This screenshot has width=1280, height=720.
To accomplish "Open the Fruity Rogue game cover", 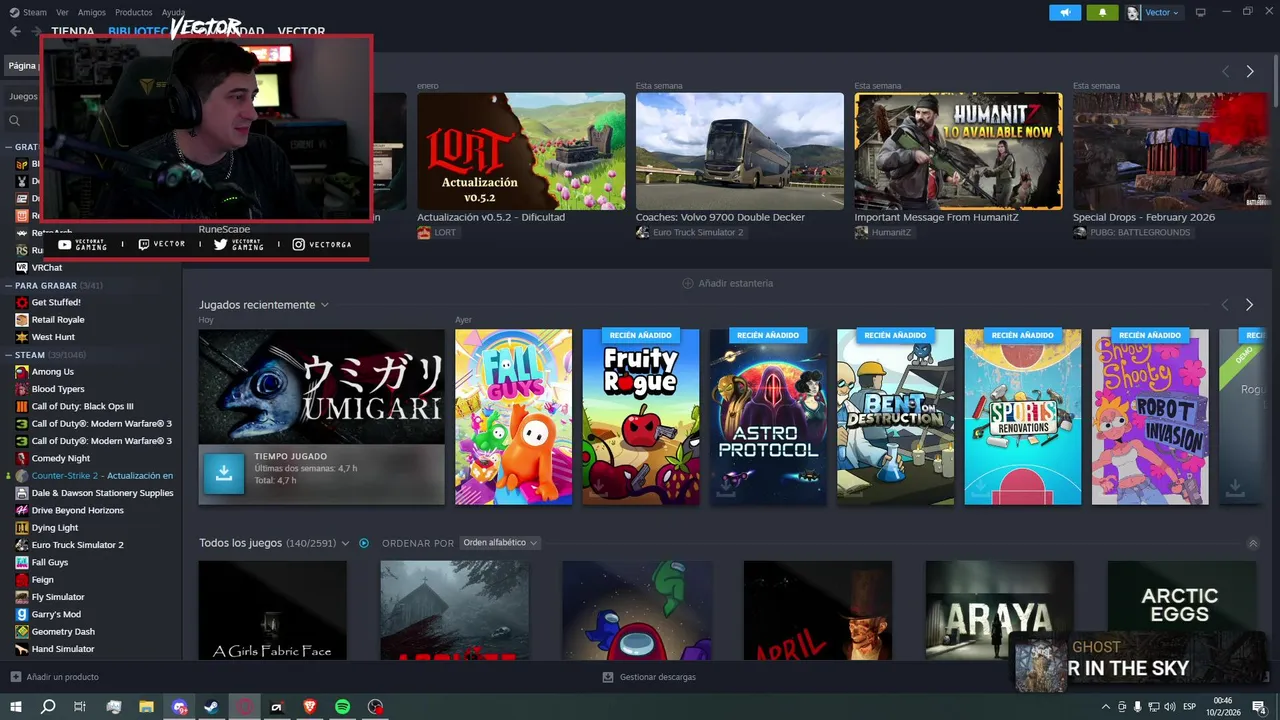I will tap(641, 417).
